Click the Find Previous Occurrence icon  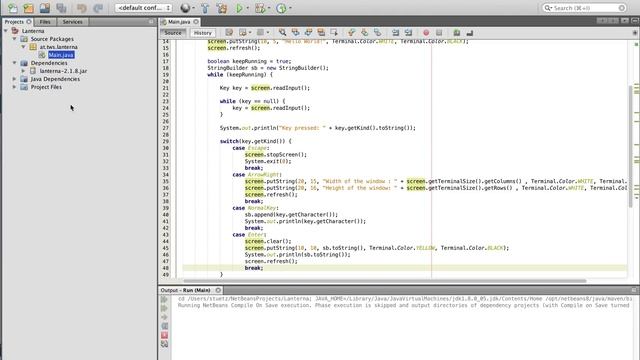point(295,33)
